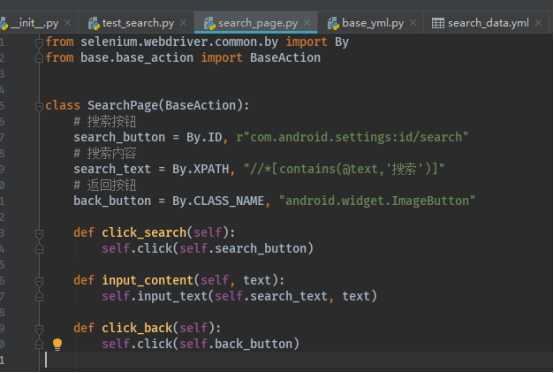Open the test_search.py tab
Image resolution: width=554 pixels, height=373 pixels.
point(138,23)
